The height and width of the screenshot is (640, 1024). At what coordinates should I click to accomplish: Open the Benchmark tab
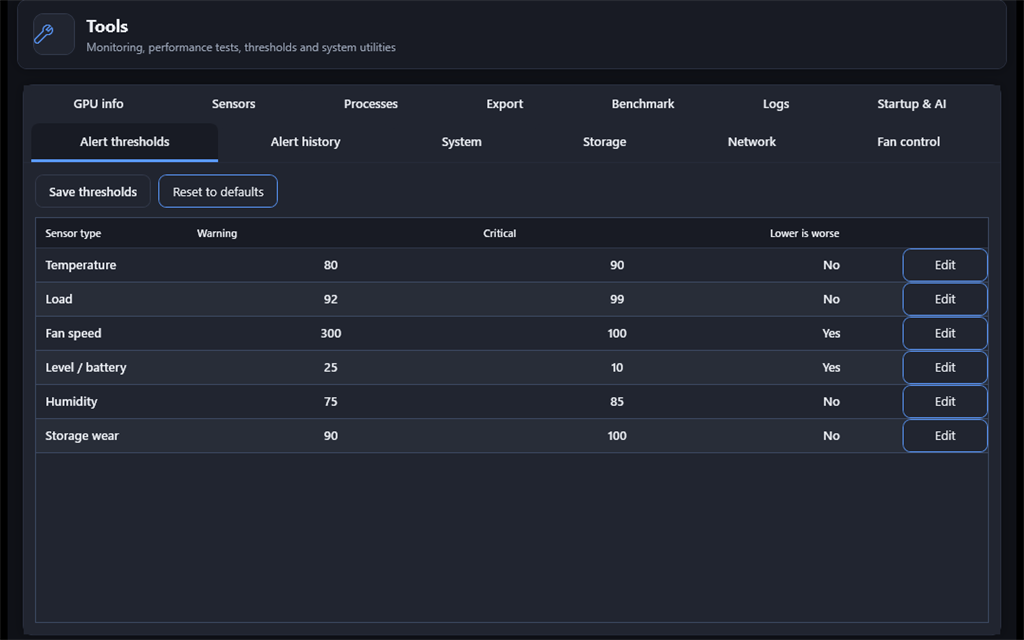click(x=643, y=104)
